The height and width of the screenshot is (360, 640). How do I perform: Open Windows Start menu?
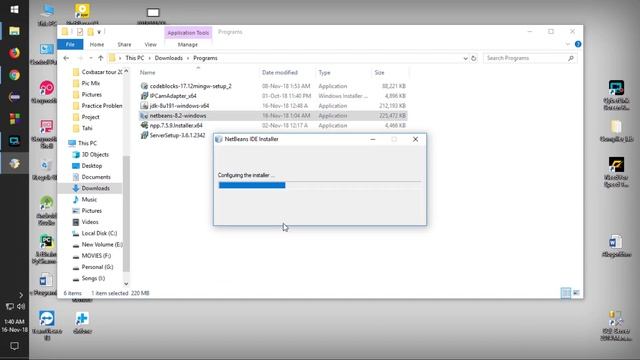14,9
